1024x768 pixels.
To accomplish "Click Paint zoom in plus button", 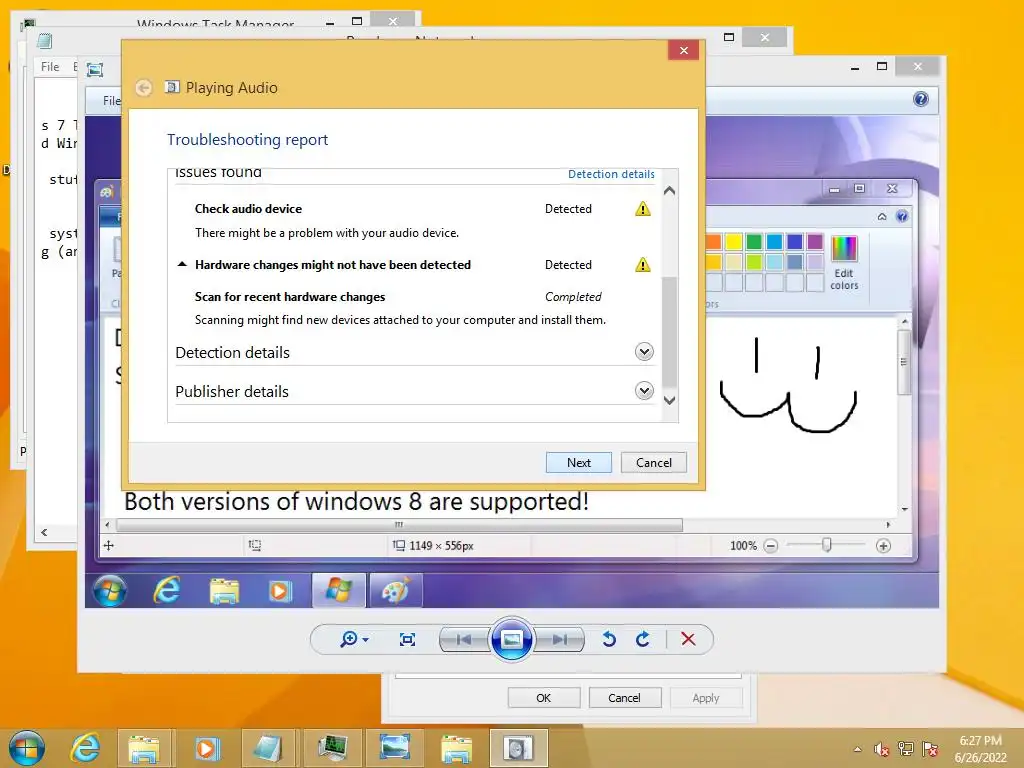I will click(x=883, y=546).
